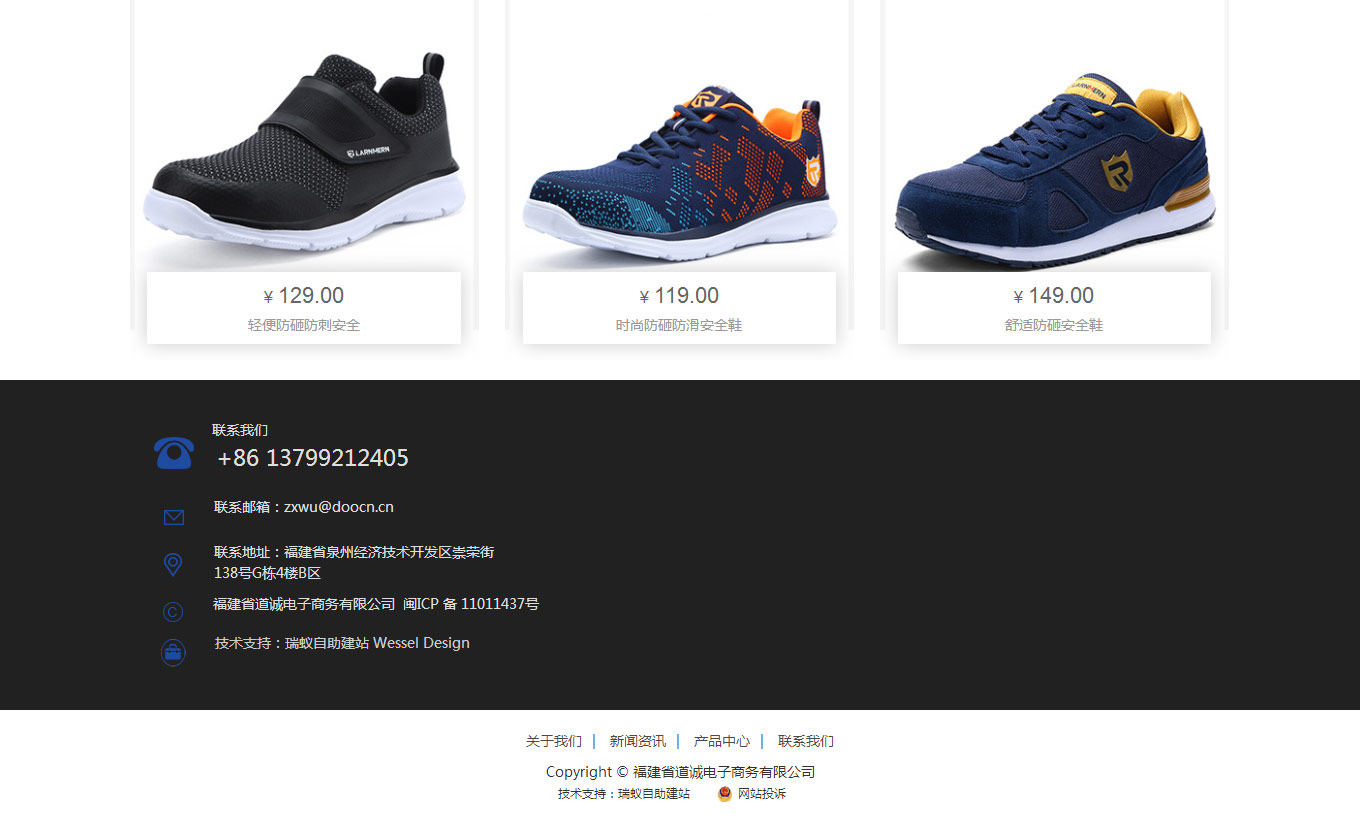Image resolution: width=1360 pixels, height=823 pixels.
Task: Open 瑞蚁自助建站 Wessel Design link
Action: click(377, 643)
